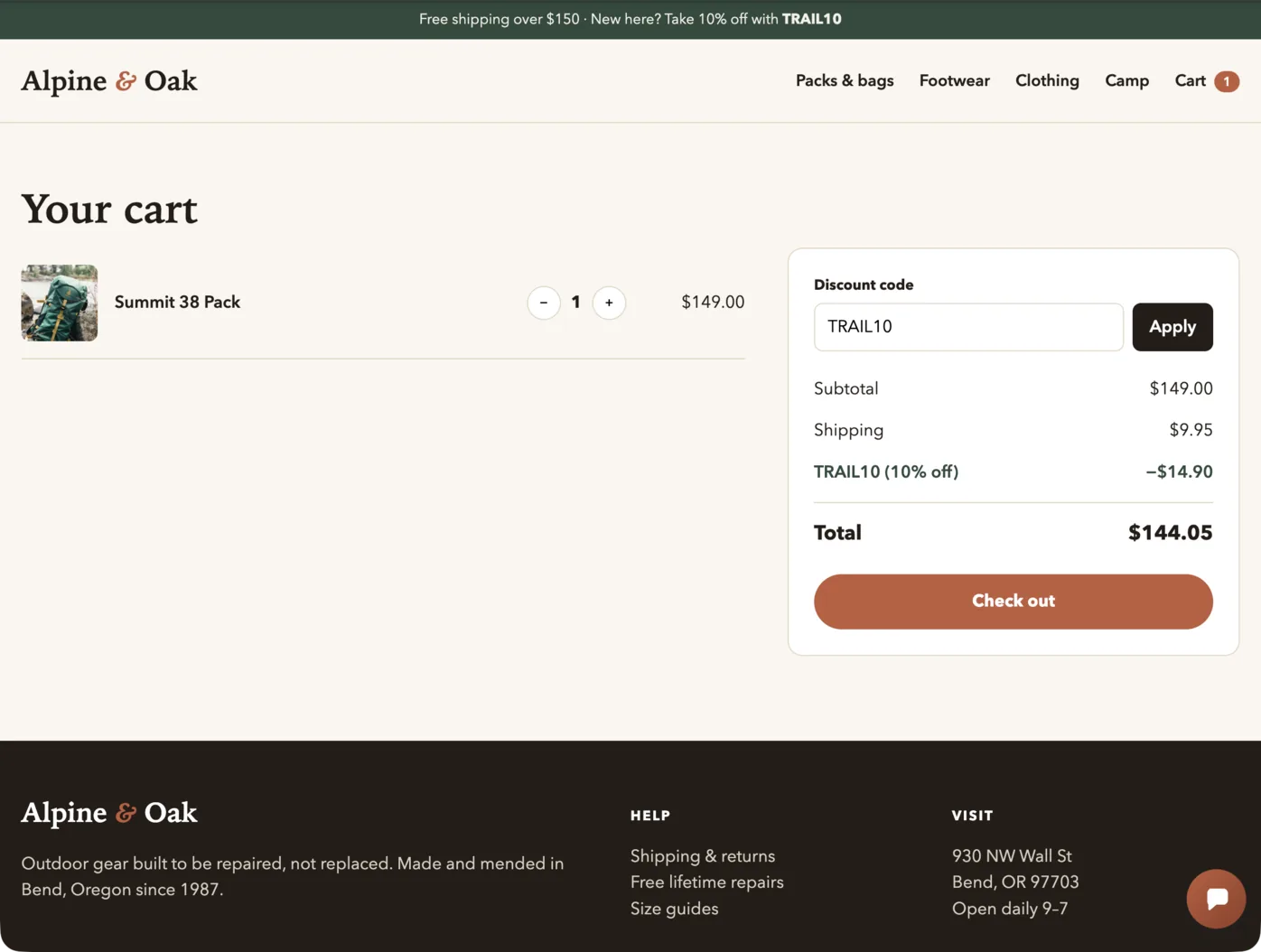The height and width of the screenshot is (952, 1261).
Task: Click the Check out button
Action: point(1013,602)
